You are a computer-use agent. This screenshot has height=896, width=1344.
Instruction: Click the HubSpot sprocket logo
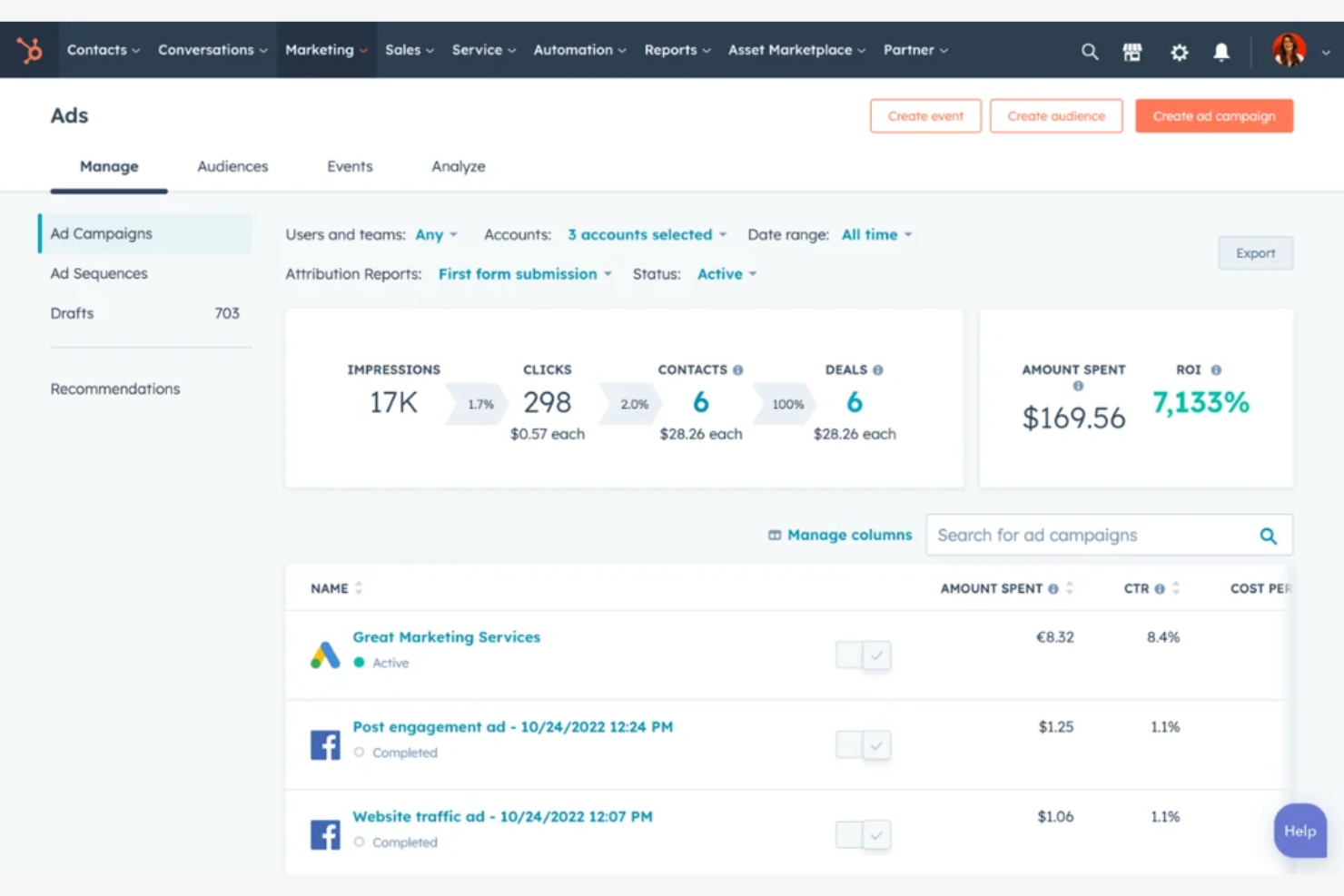pos(30,50)
